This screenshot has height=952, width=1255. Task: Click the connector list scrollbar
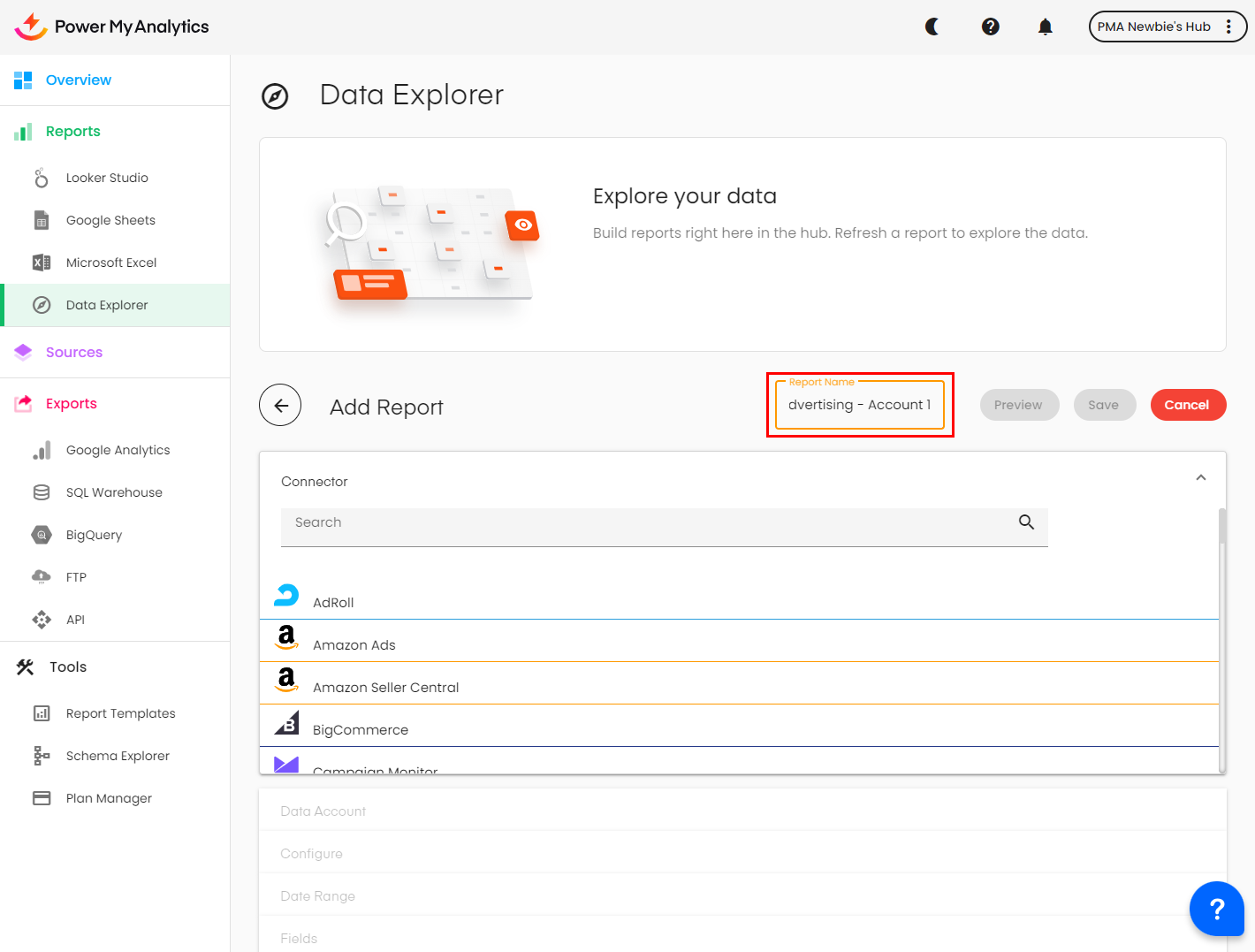point(1222,636)
